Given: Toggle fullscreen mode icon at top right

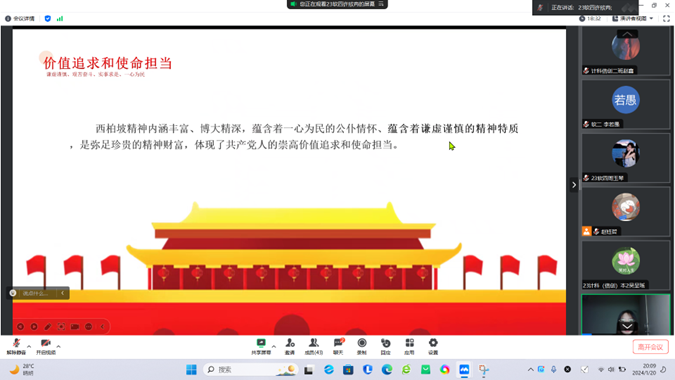Looking at the screenshot, I should [666, 19].
